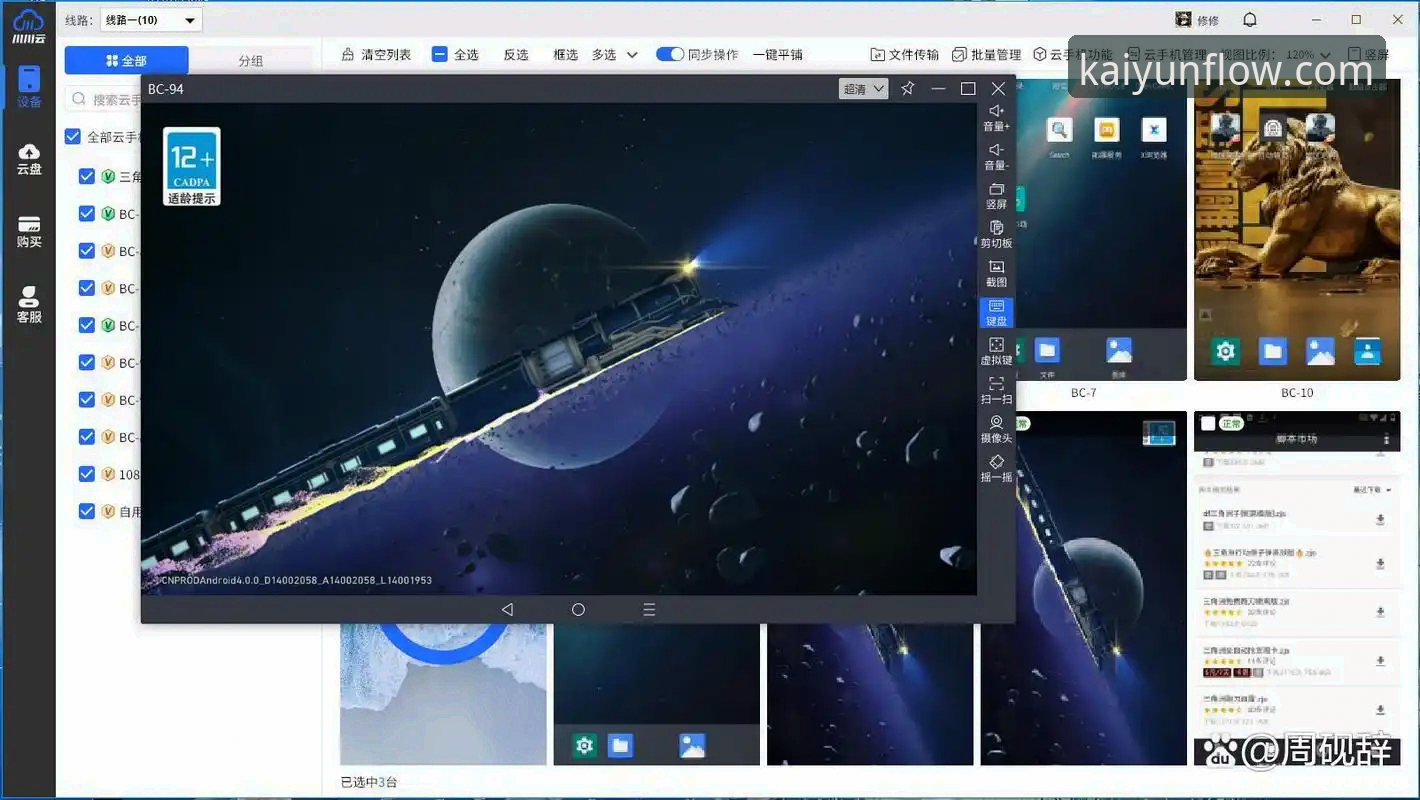Open the 批量管理 batch management menu
Image resolution: width=1420 pixels, height=800 pixels.
pos(987,54)
